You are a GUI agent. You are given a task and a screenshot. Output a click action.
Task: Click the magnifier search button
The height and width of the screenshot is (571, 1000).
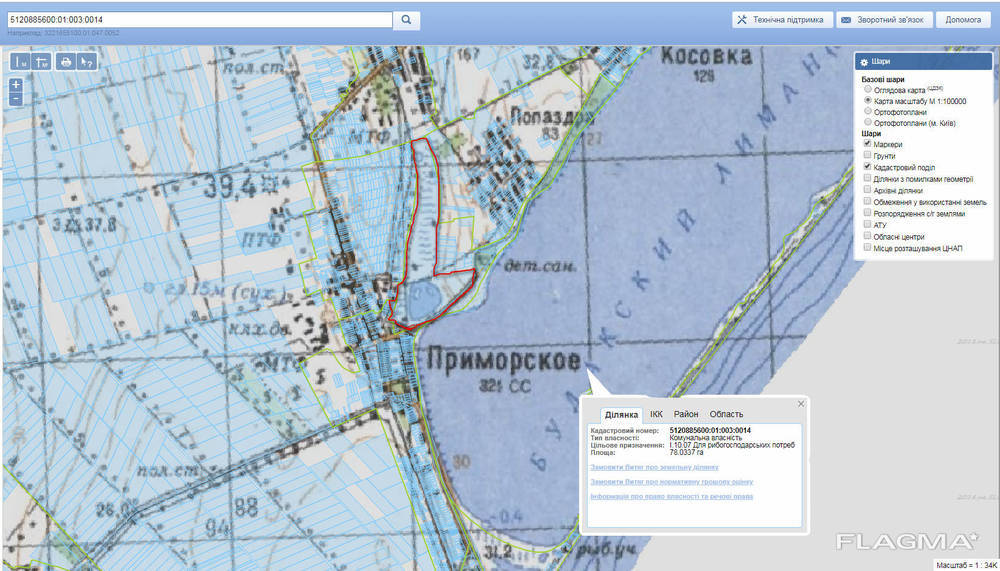pos(406,19)
